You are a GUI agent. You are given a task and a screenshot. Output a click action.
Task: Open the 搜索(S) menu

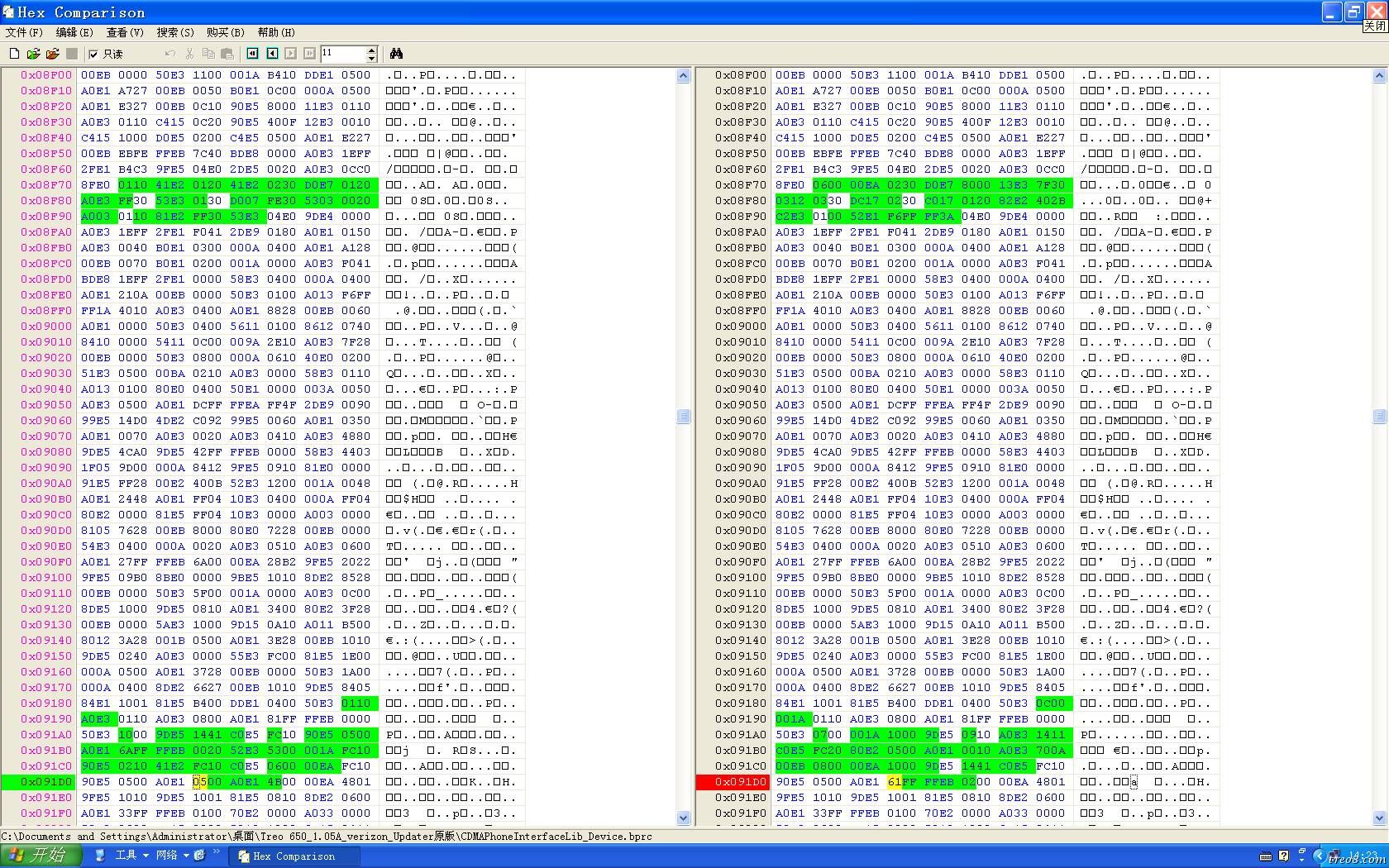tap(175, 32)
